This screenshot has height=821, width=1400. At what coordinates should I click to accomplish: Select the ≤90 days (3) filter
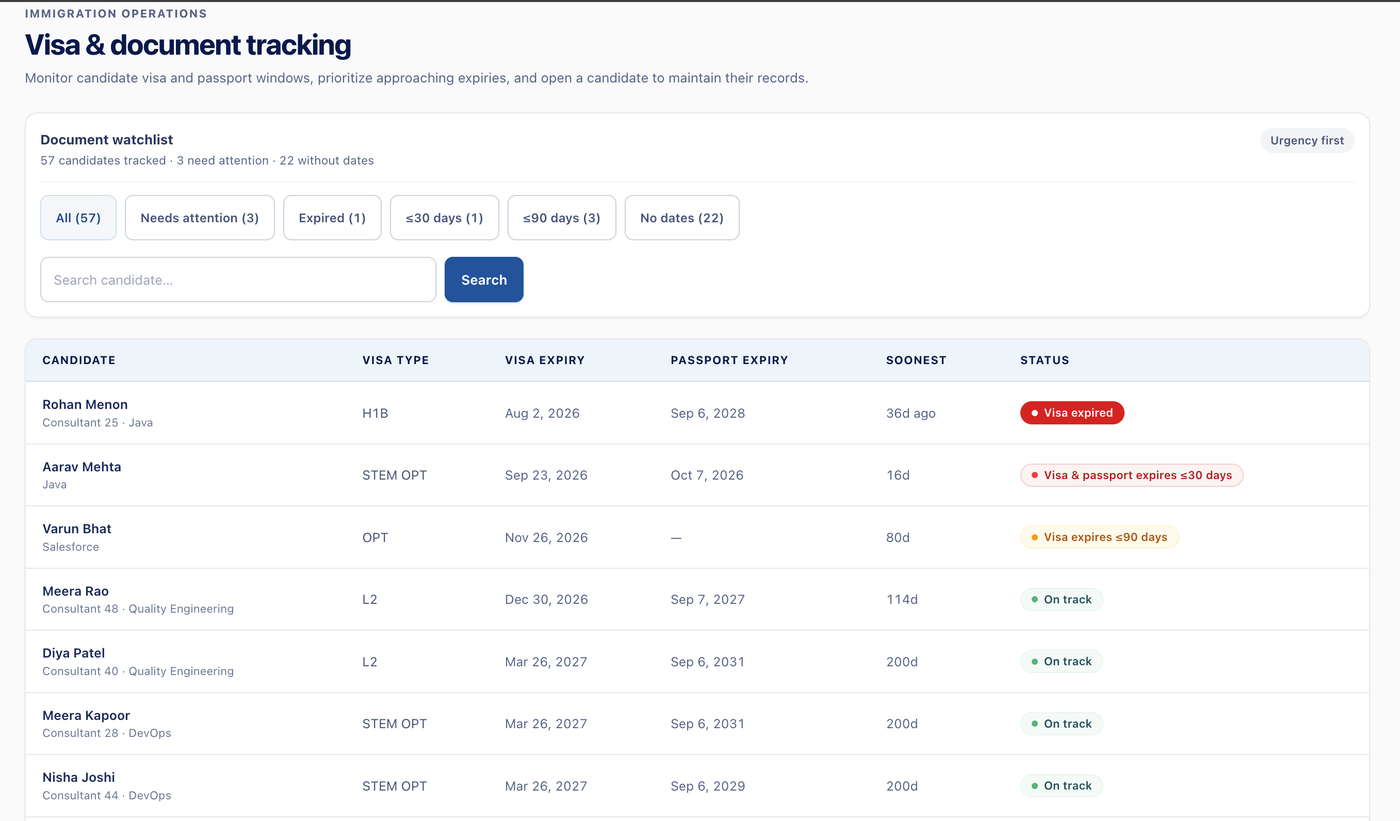click(x=562, y=218)
